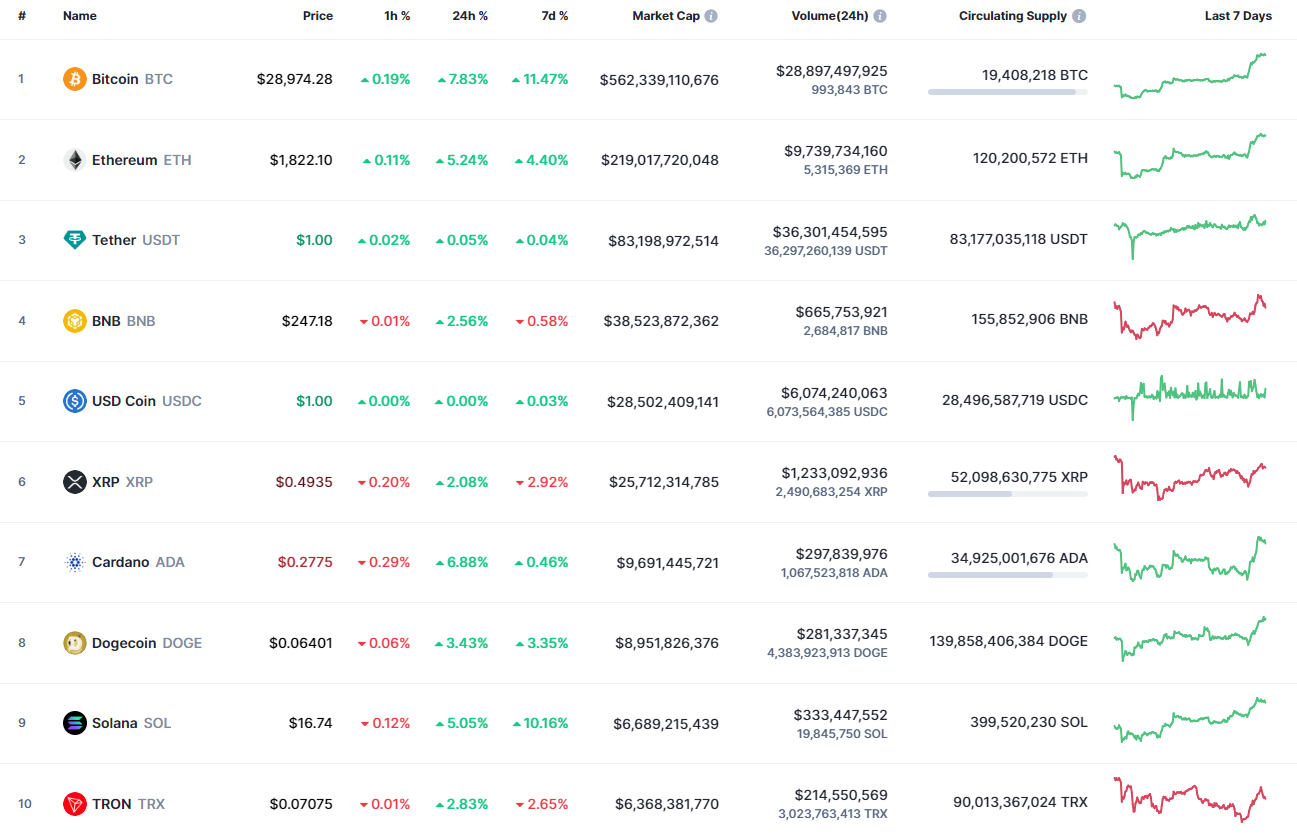Click Bitcoin's circulating supply progress bar
The width and height of the screenshot is (1297, 835).
[1008, 92]
